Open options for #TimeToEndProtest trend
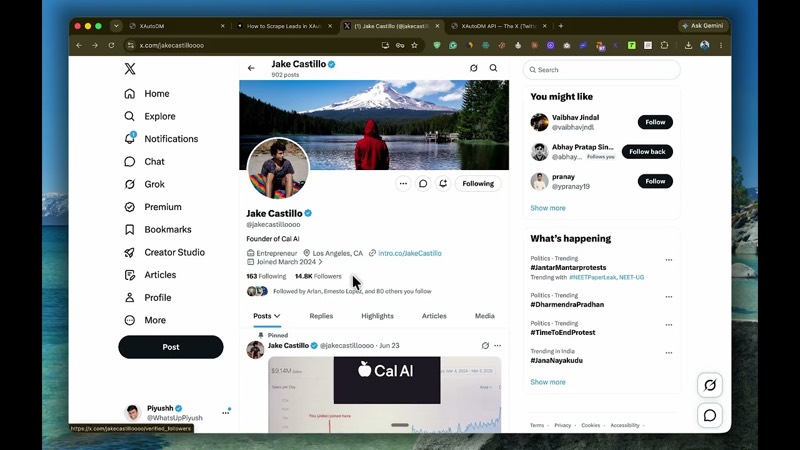This screenshot has width=800, height=450. pyautogui.click(x=668, y=324)
